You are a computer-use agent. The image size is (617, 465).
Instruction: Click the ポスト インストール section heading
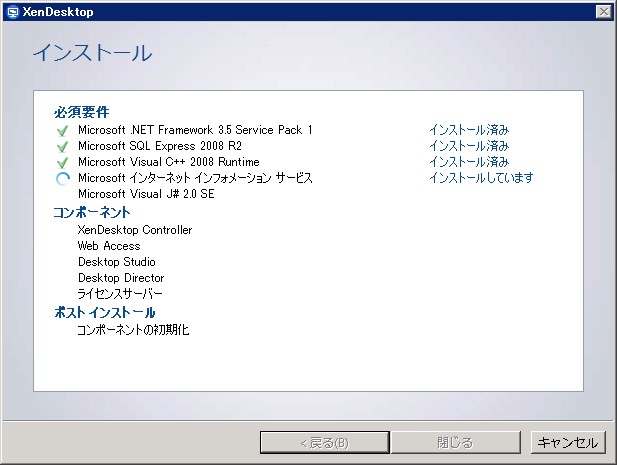tap(104, 312)
